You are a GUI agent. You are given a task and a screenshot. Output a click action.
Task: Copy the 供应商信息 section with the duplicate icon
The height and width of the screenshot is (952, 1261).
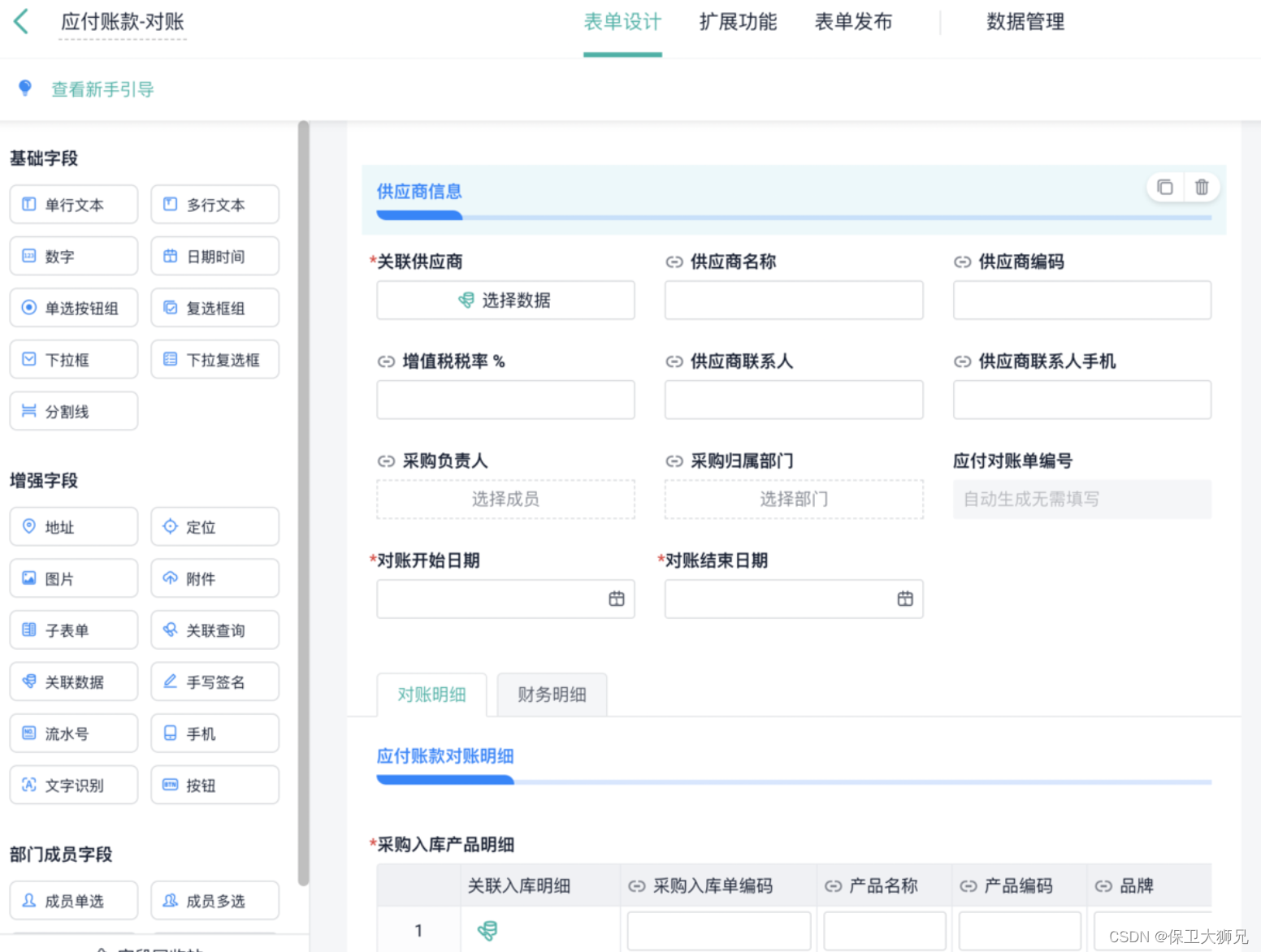click(x=1164, y=188)
